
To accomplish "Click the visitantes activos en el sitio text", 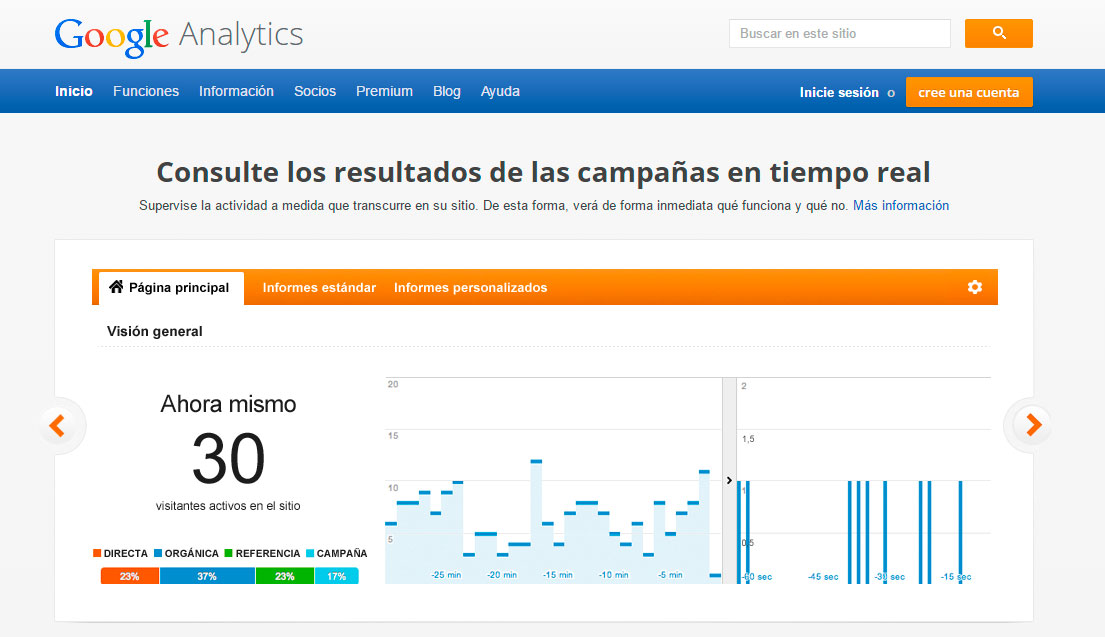I will pos(228,505).
